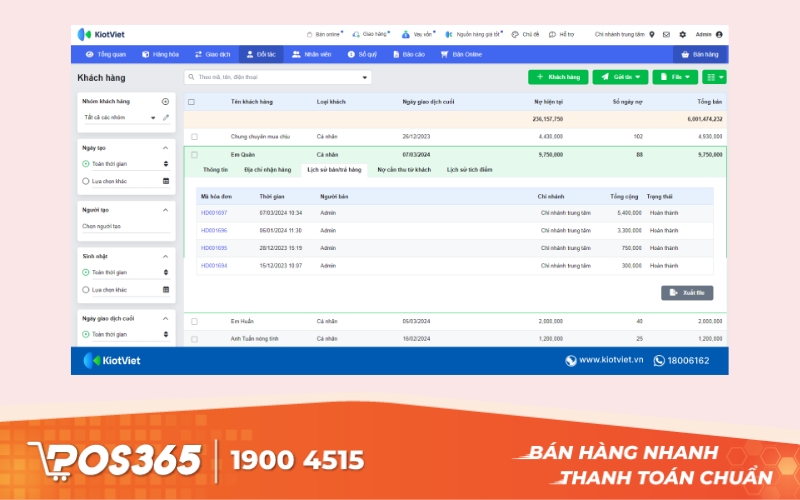Click the search magnifier icon

click(191, 77)
